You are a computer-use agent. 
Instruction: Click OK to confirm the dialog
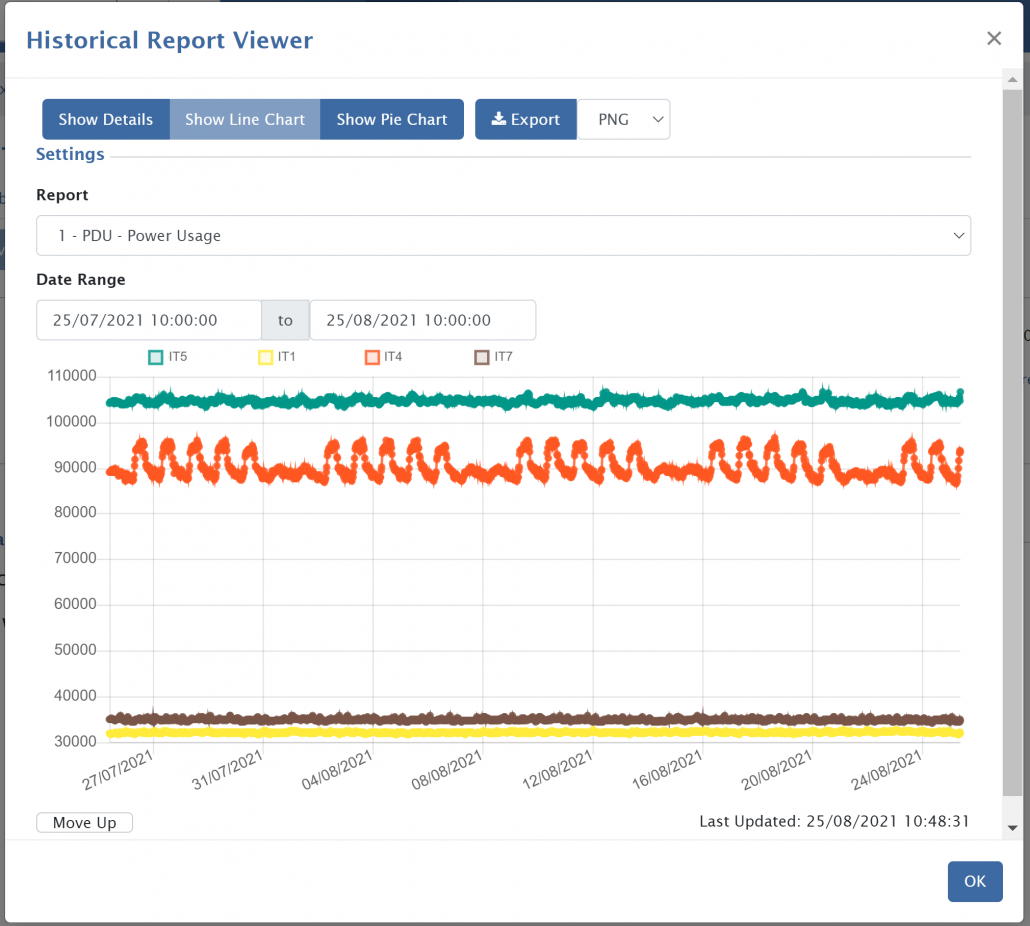point(975,881)
